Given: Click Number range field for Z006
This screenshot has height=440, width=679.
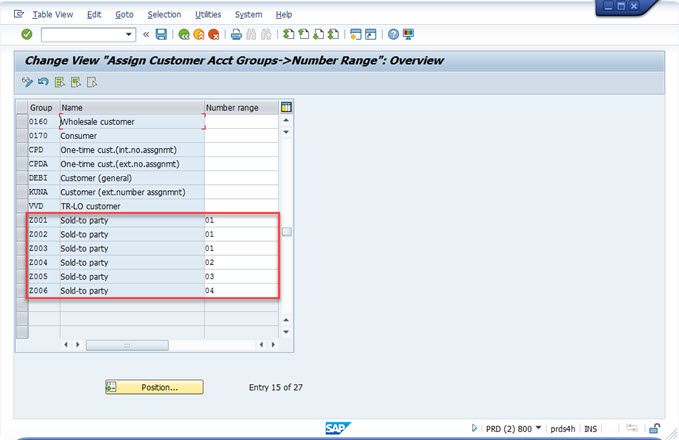Looking at the screenshot, I should [x=241, y=291].
